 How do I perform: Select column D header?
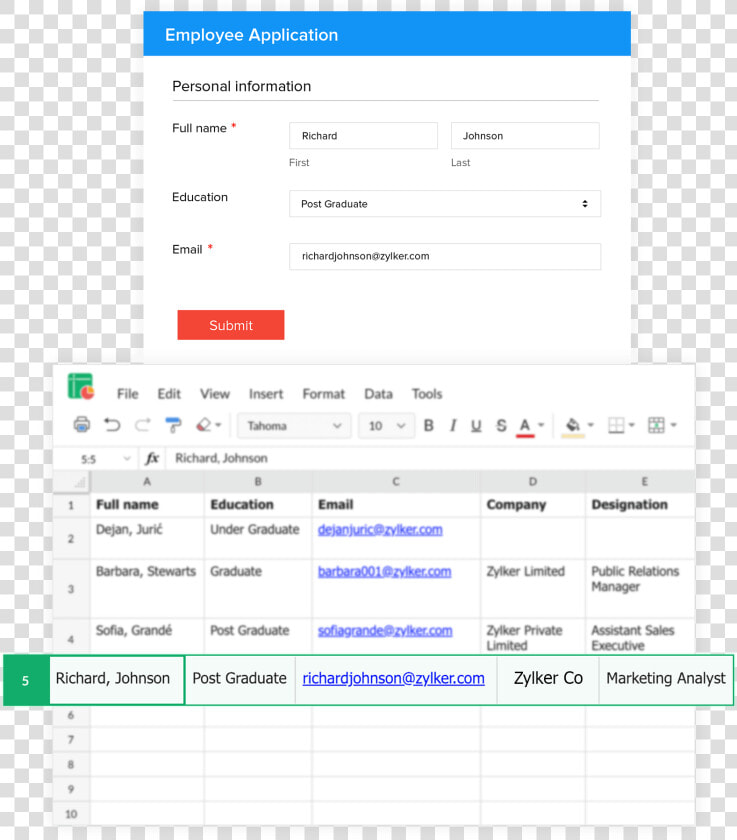(x=533, y=482)
